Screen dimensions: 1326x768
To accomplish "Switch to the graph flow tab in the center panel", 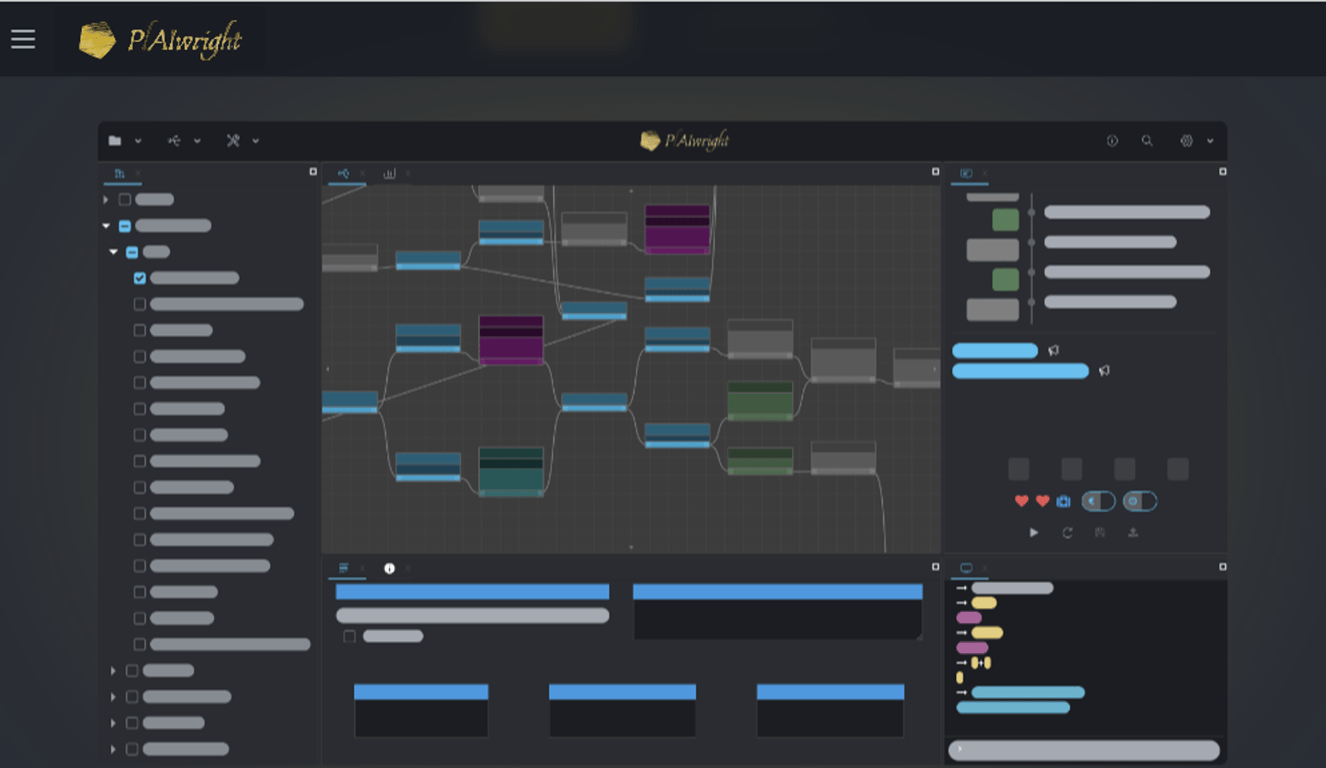I will (x=343, y=174).
